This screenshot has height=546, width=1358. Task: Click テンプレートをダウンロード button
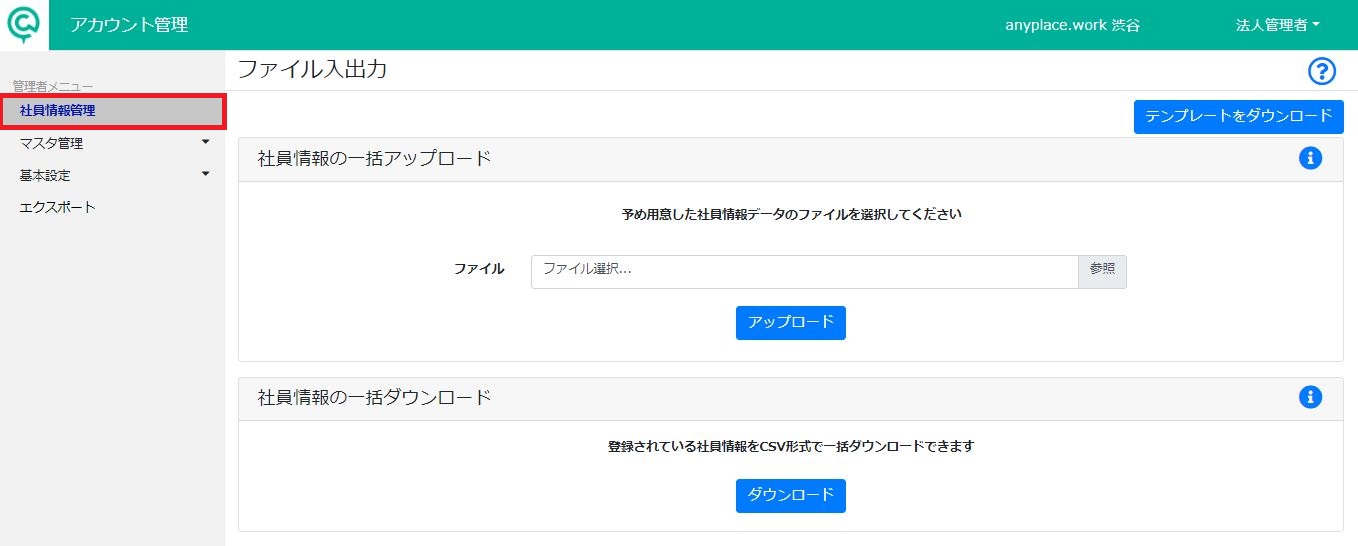coord(1238,116)
